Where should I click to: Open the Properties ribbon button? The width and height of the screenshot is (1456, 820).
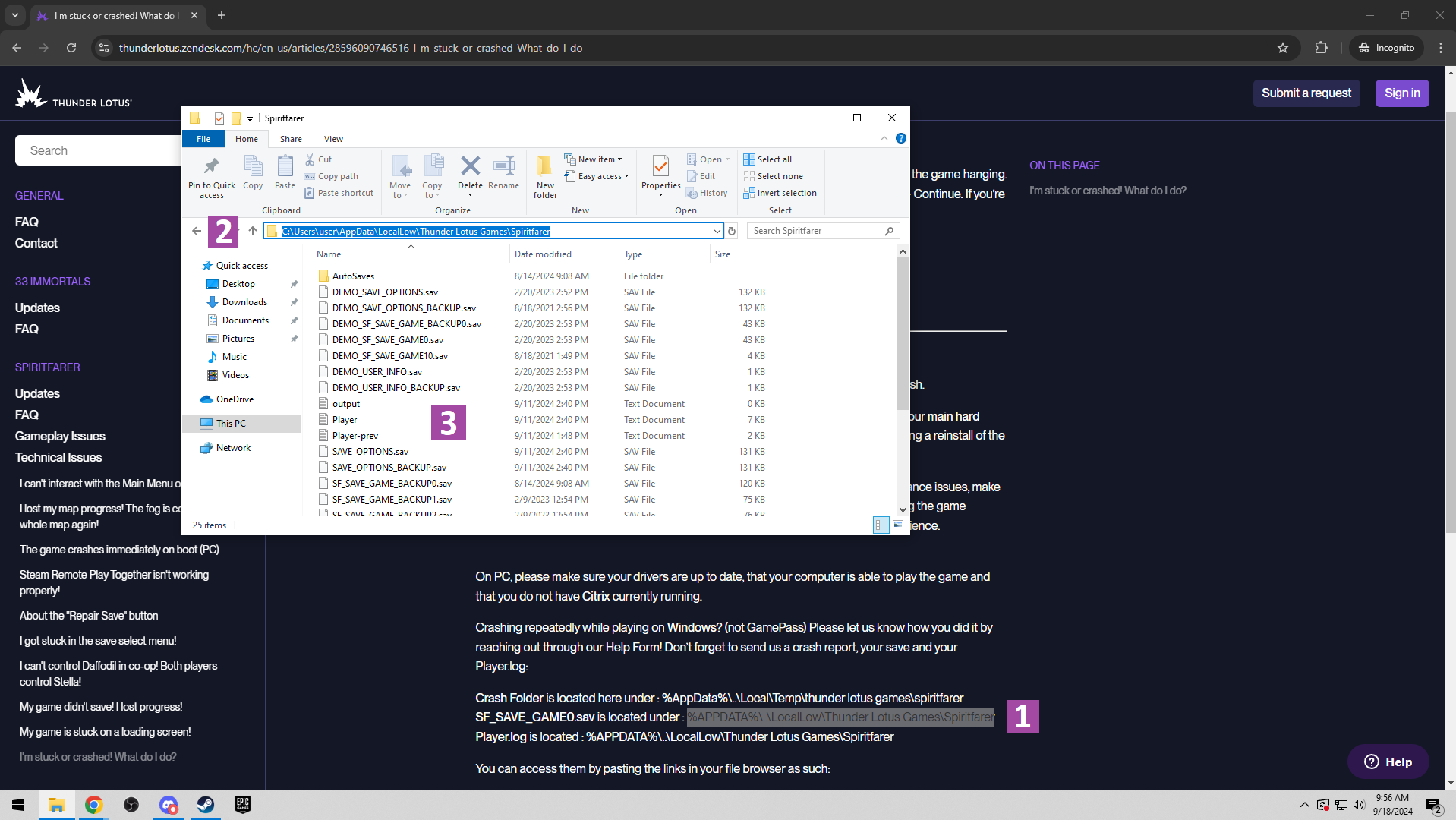coord(660,167)
